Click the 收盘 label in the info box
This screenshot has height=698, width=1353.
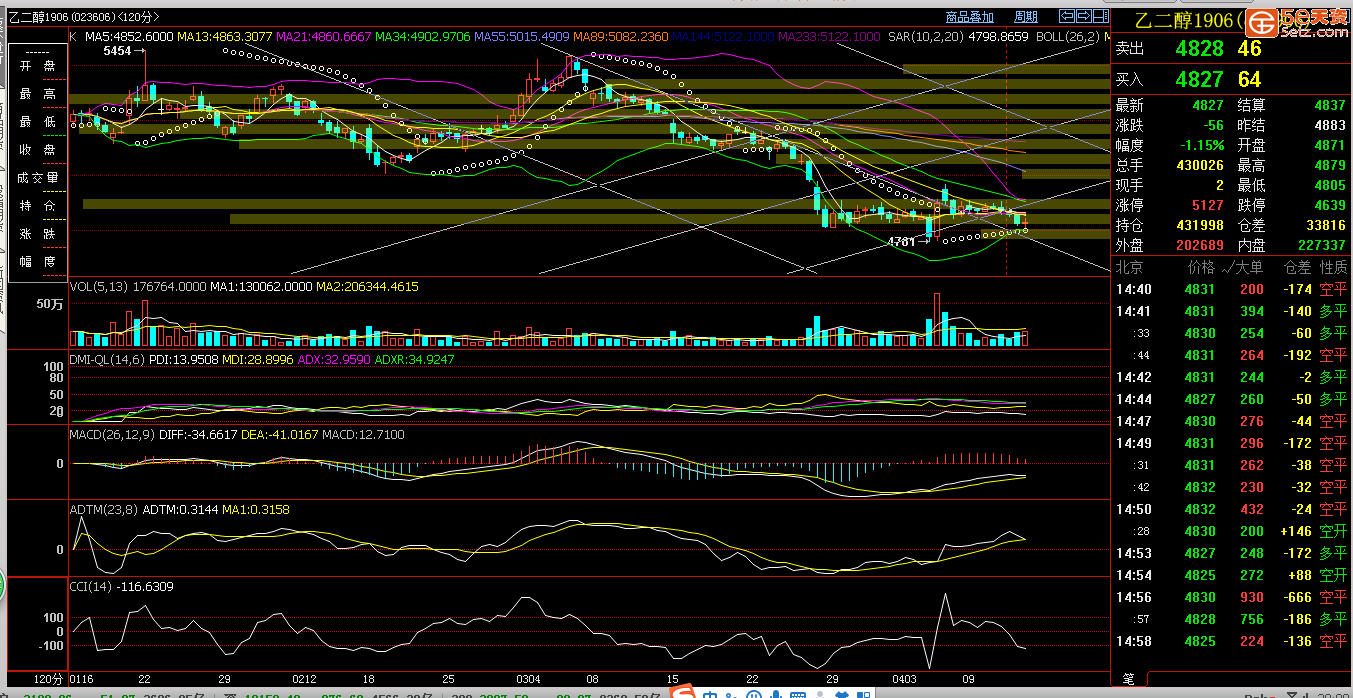39,150
